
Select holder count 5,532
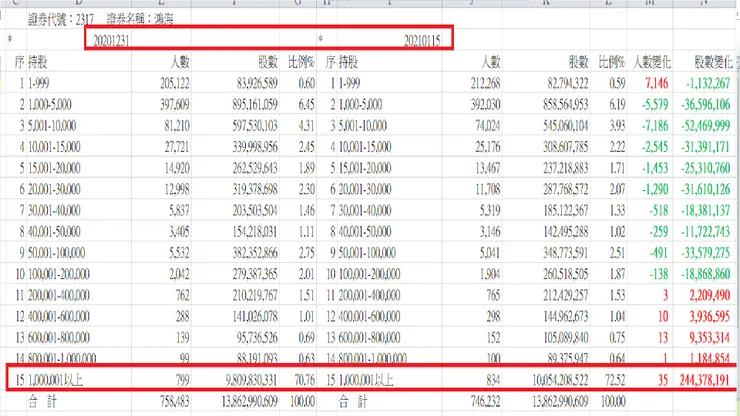point(179,253)
